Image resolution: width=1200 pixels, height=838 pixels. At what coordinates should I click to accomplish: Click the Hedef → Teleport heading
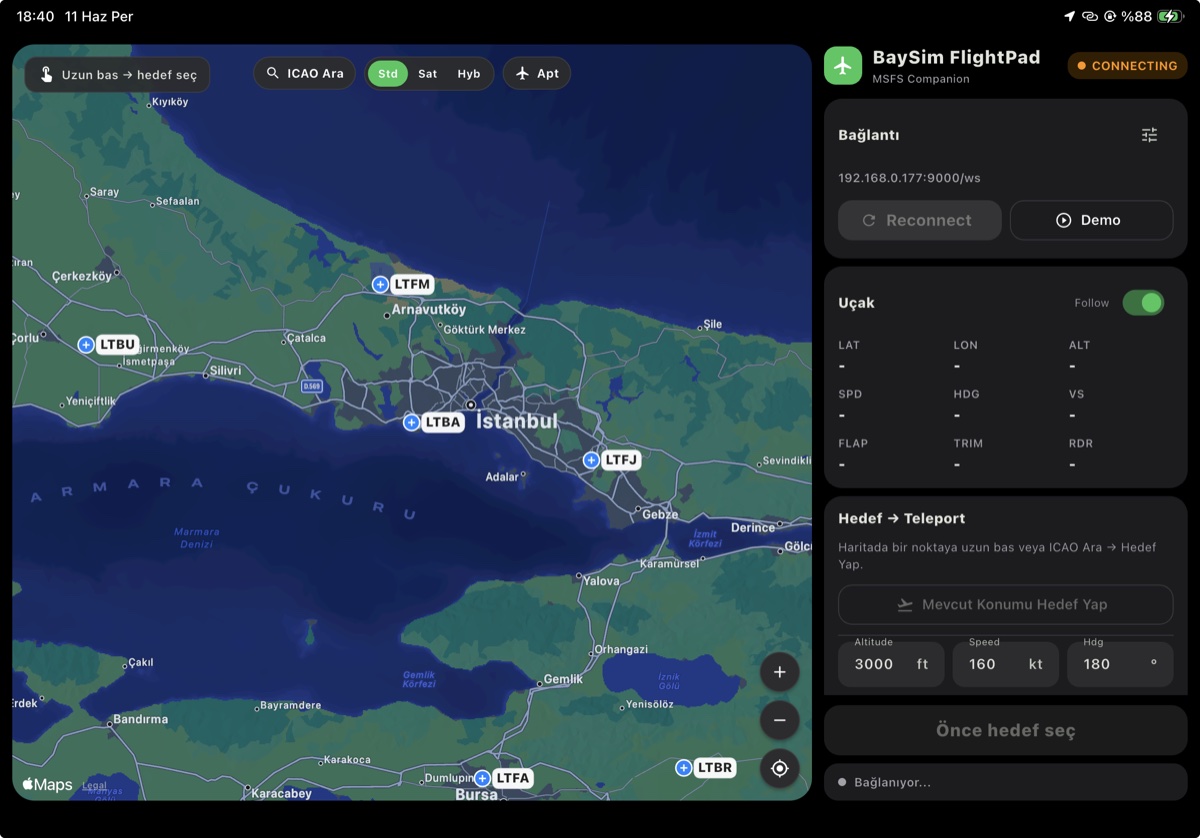(x=901, y=518)
